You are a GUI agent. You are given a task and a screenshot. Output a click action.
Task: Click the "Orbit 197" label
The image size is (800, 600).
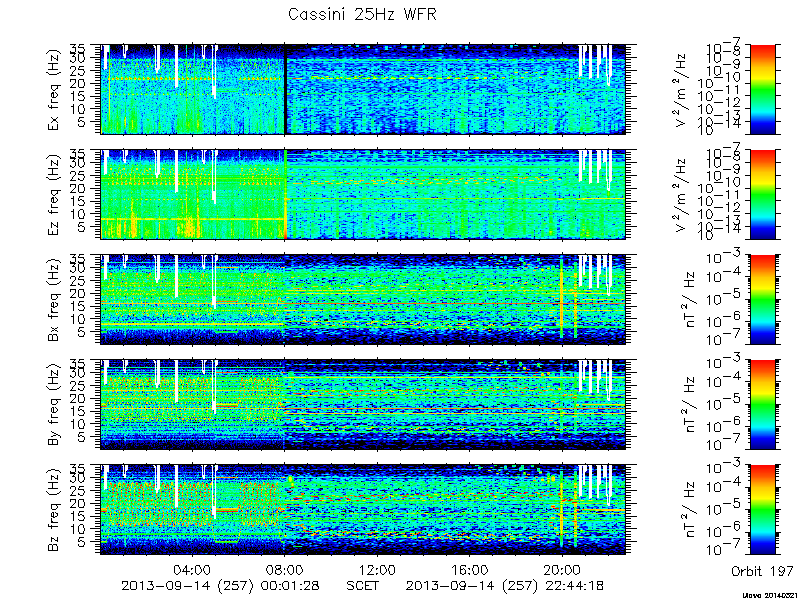click(762, 570)
